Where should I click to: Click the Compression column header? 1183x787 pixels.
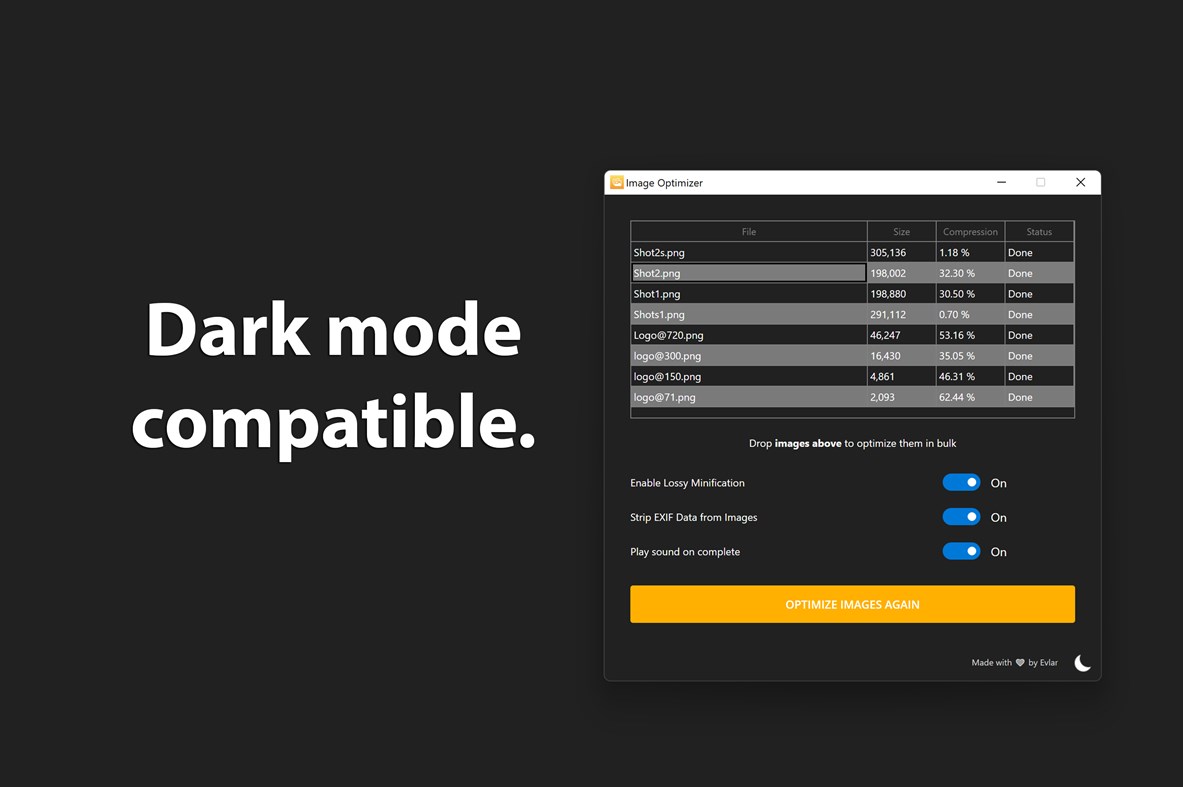point(970,231)
